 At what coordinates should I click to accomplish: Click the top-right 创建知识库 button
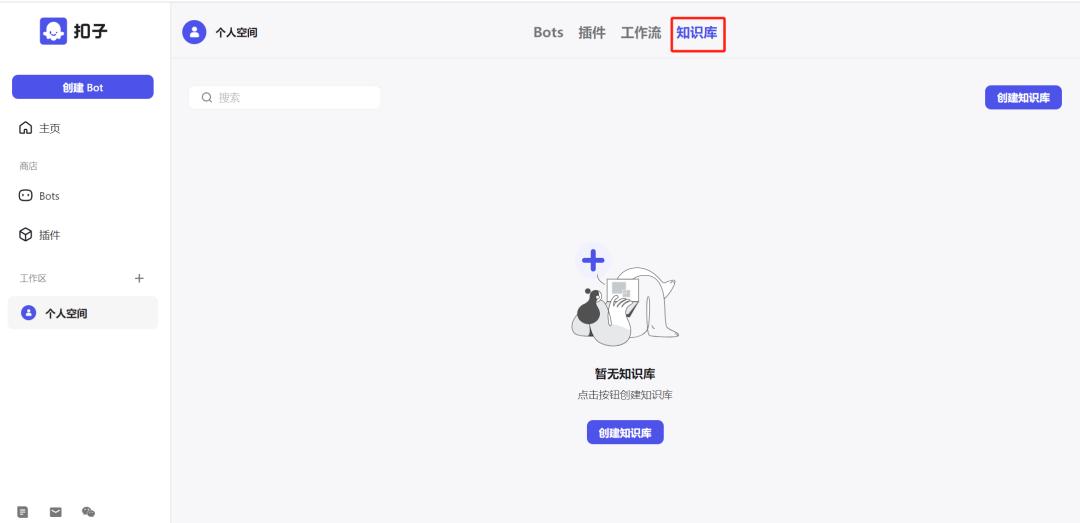coord(1024,98)
